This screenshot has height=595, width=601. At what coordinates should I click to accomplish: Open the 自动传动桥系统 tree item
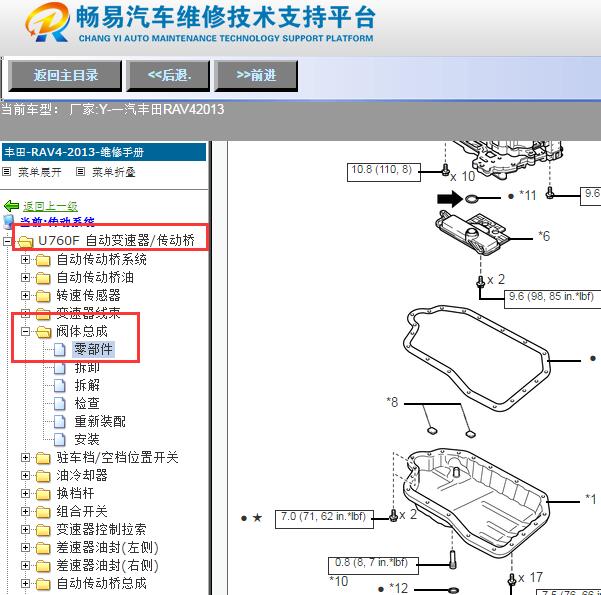pos(102,260)
